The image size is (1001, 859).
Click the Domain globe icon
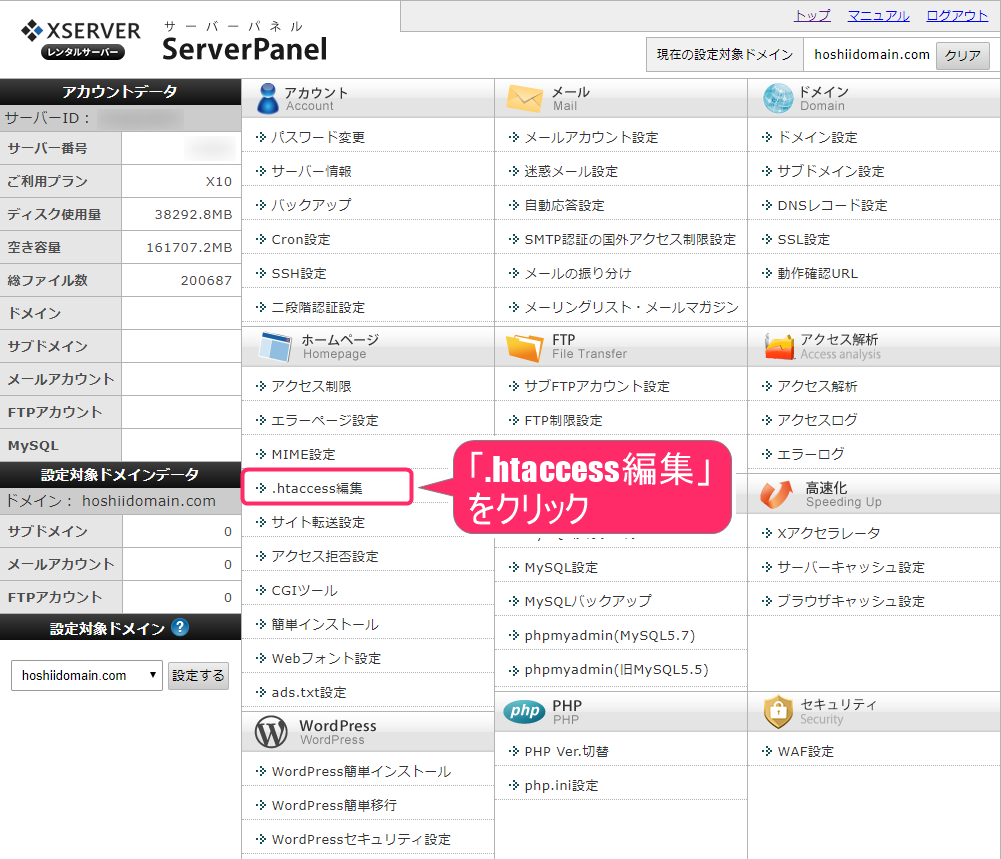click(777, 98)
